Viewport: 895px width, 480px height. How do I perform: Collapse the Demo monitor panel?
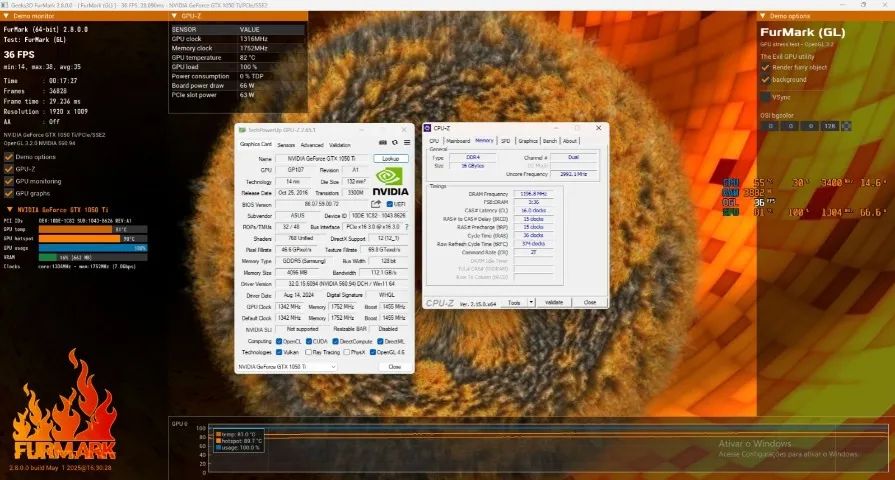tap(6, 16)
